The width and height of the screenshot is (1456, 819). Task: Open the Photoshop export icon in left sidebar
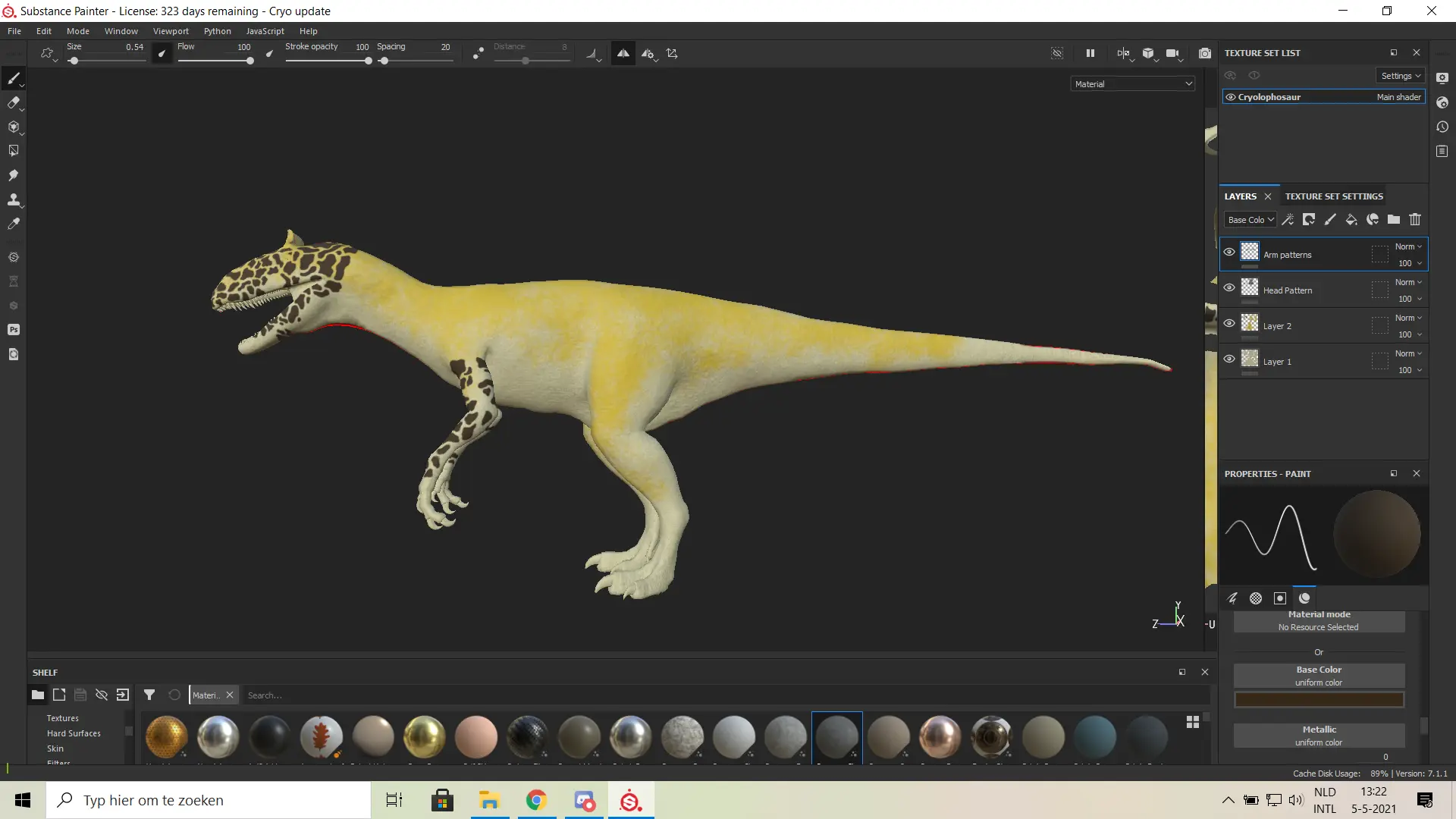[14, 330]
